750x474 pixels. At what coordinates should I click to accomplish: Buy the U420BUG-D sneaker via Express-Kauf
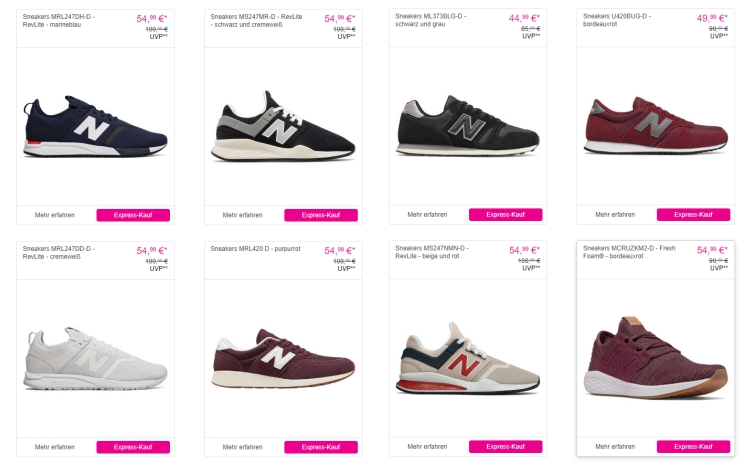pyautogui.click(x=693, y=215)
